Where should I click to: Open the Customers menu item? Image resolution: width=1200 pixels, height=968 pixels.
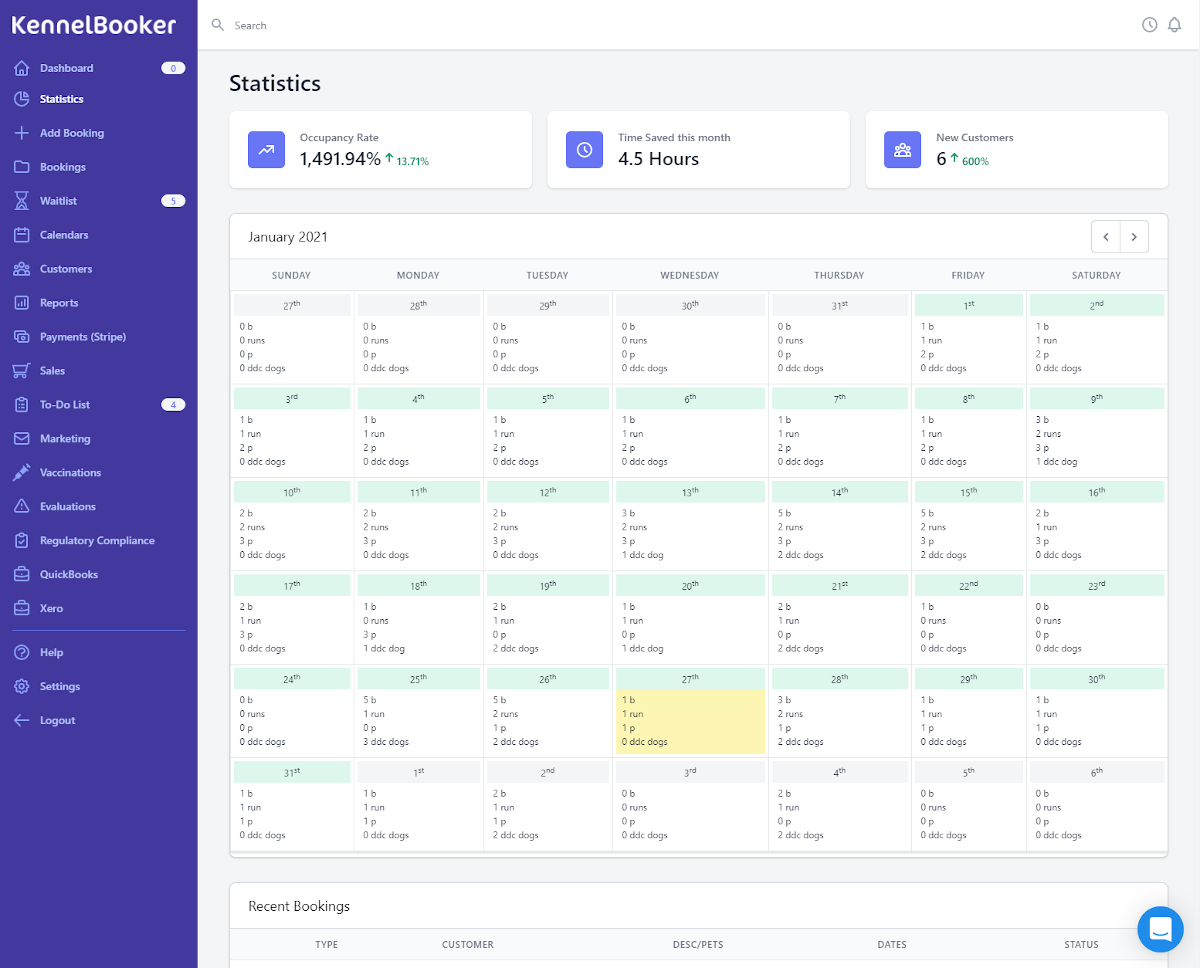pyautogui.click(x=66, y=269)
